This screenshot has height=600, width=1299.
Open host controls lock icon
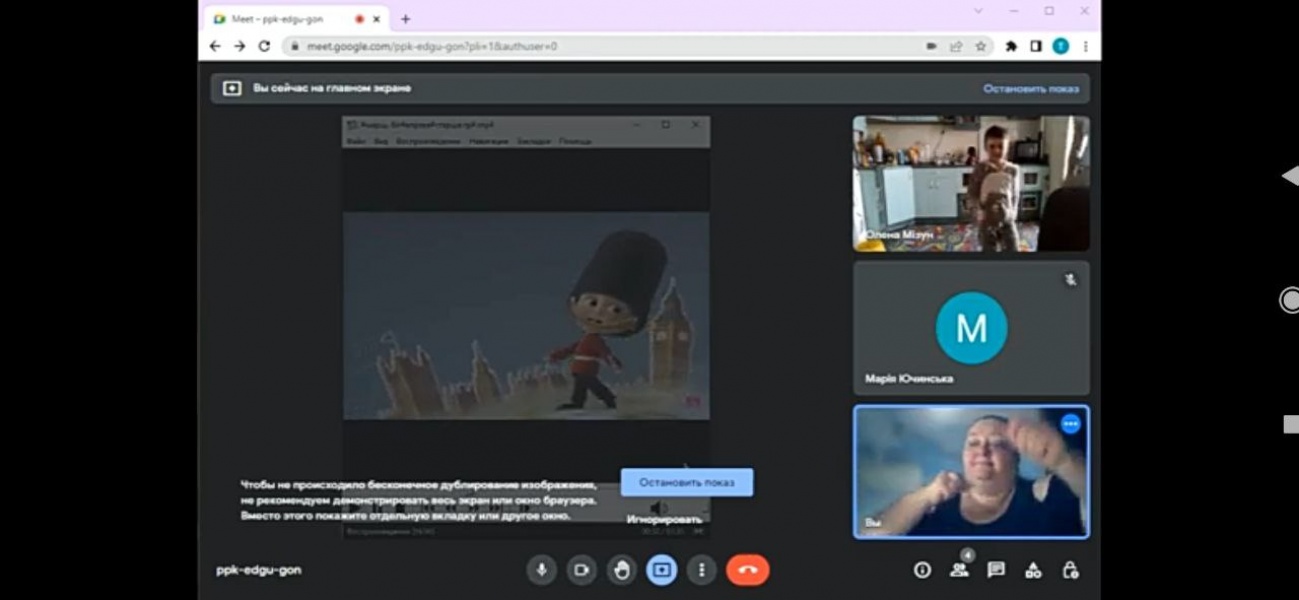[1070, 570]
